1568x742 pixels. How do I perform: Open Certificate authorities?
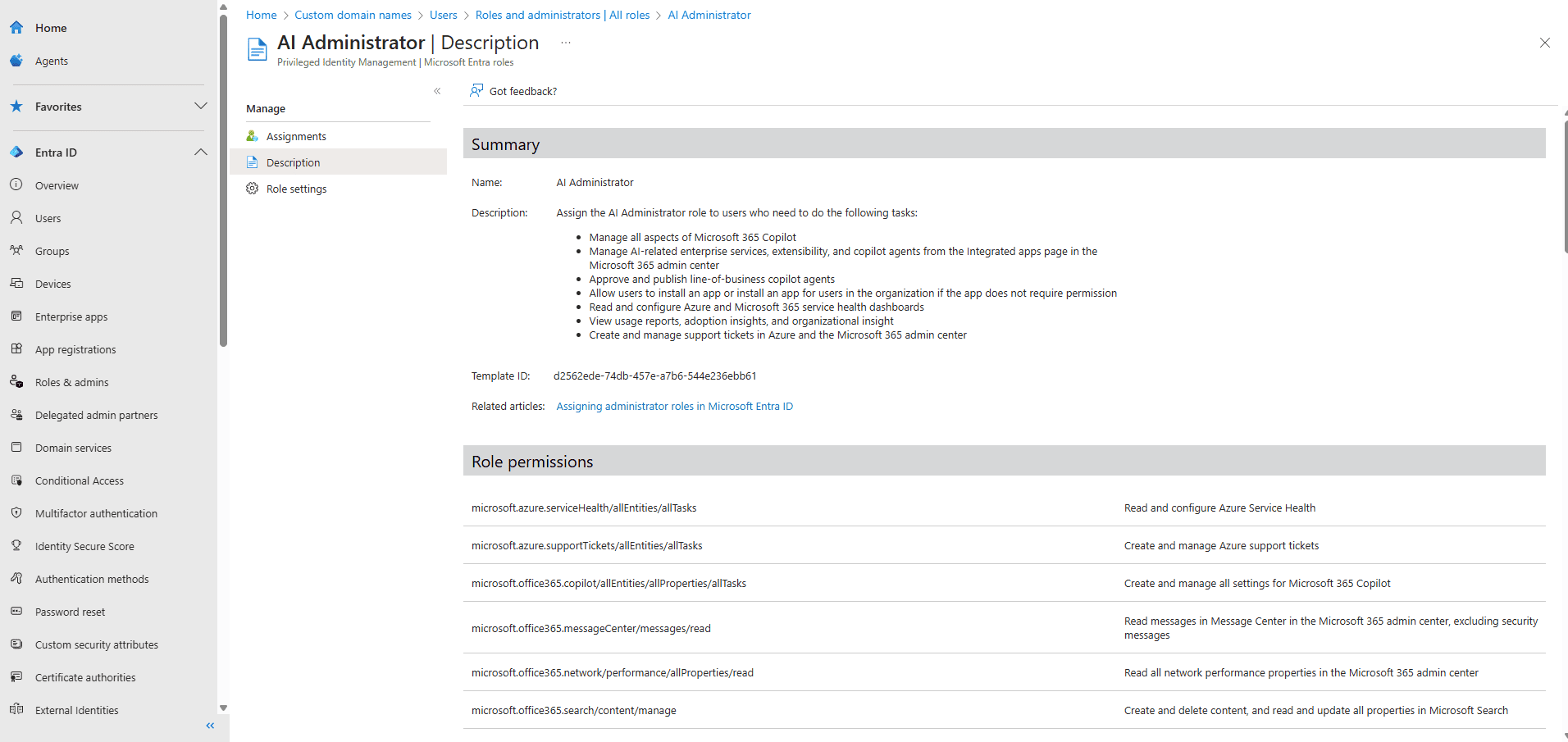pos(84,676)
